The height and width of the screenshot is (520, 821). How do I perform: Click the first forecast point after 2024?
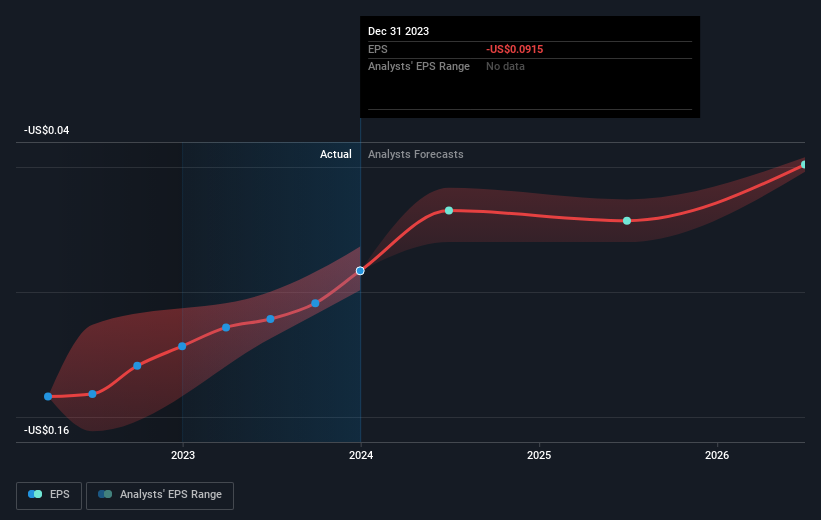(x=449, y=211)
